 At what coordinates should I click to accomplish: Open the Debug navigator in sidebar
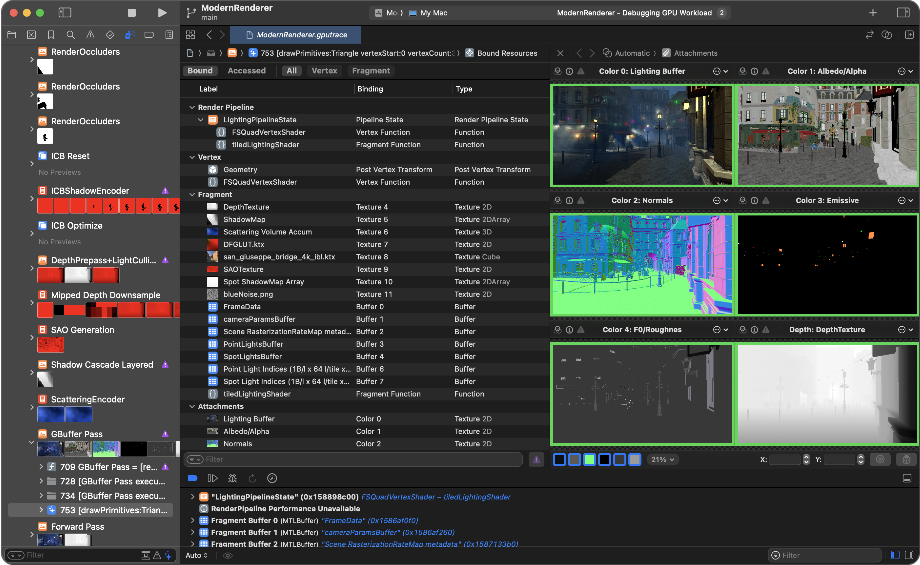[130, 35]
